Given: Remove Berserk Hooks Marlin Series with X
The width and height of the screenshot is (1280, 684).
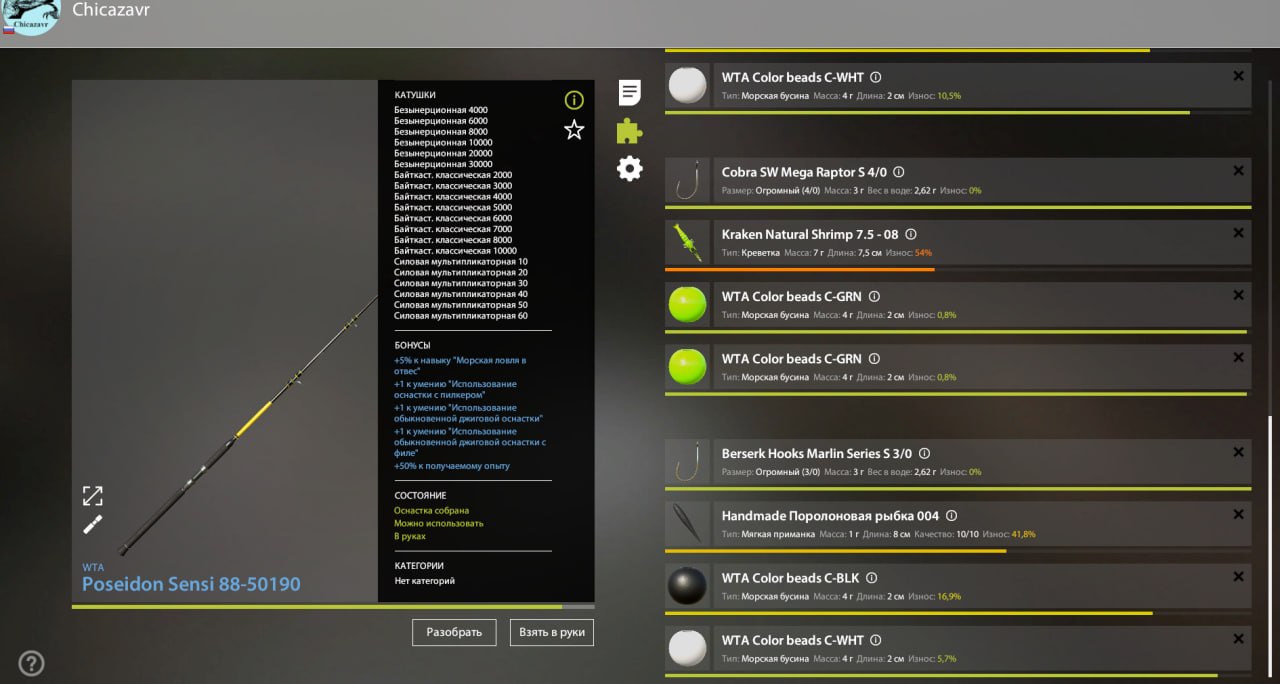Looking at the screenshot, I should pos(1238,452).
